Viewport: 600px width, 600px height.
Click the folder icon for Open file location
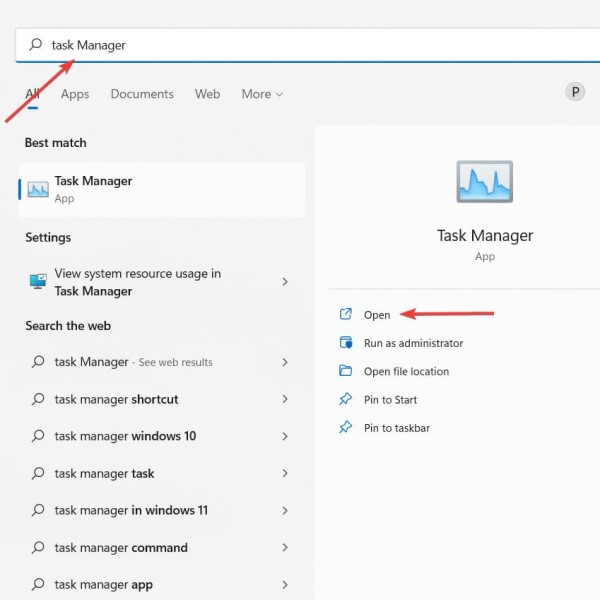point(346,370)
